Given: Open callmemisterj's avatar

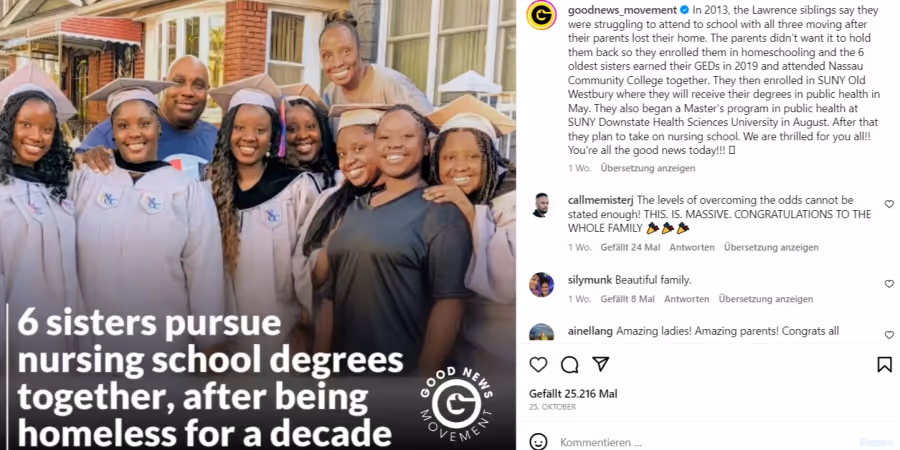Looking at the screenshot, I should [541, 205].
